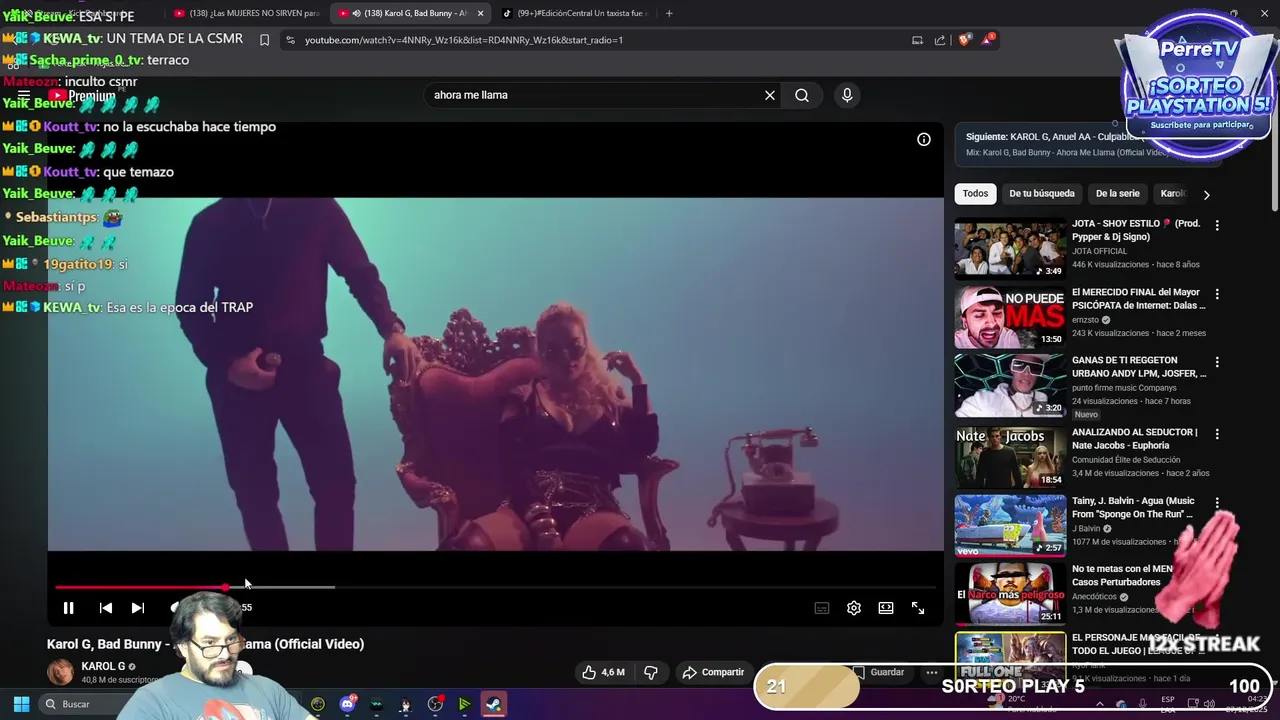Select De tu búsqueda filter chip
Image resolution: width=1280 pixels, height=720 pixels.
pos(1042,194)
